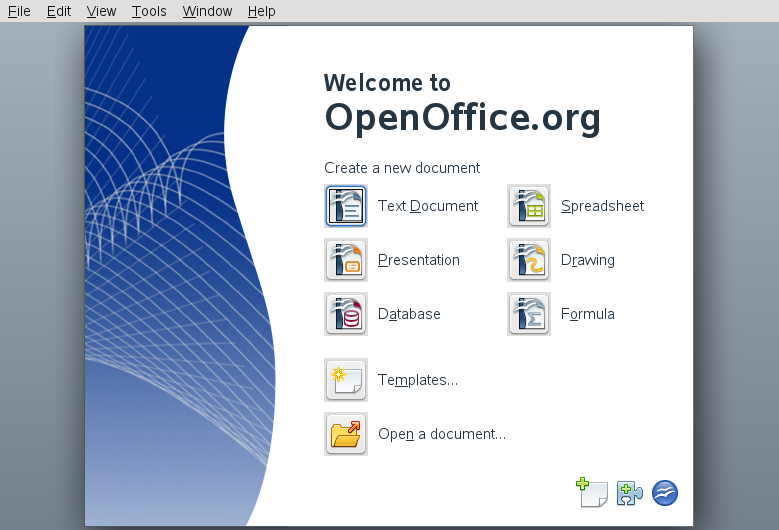
Task: Click the "Spreadsheet" text label
Action: point(602,206)
